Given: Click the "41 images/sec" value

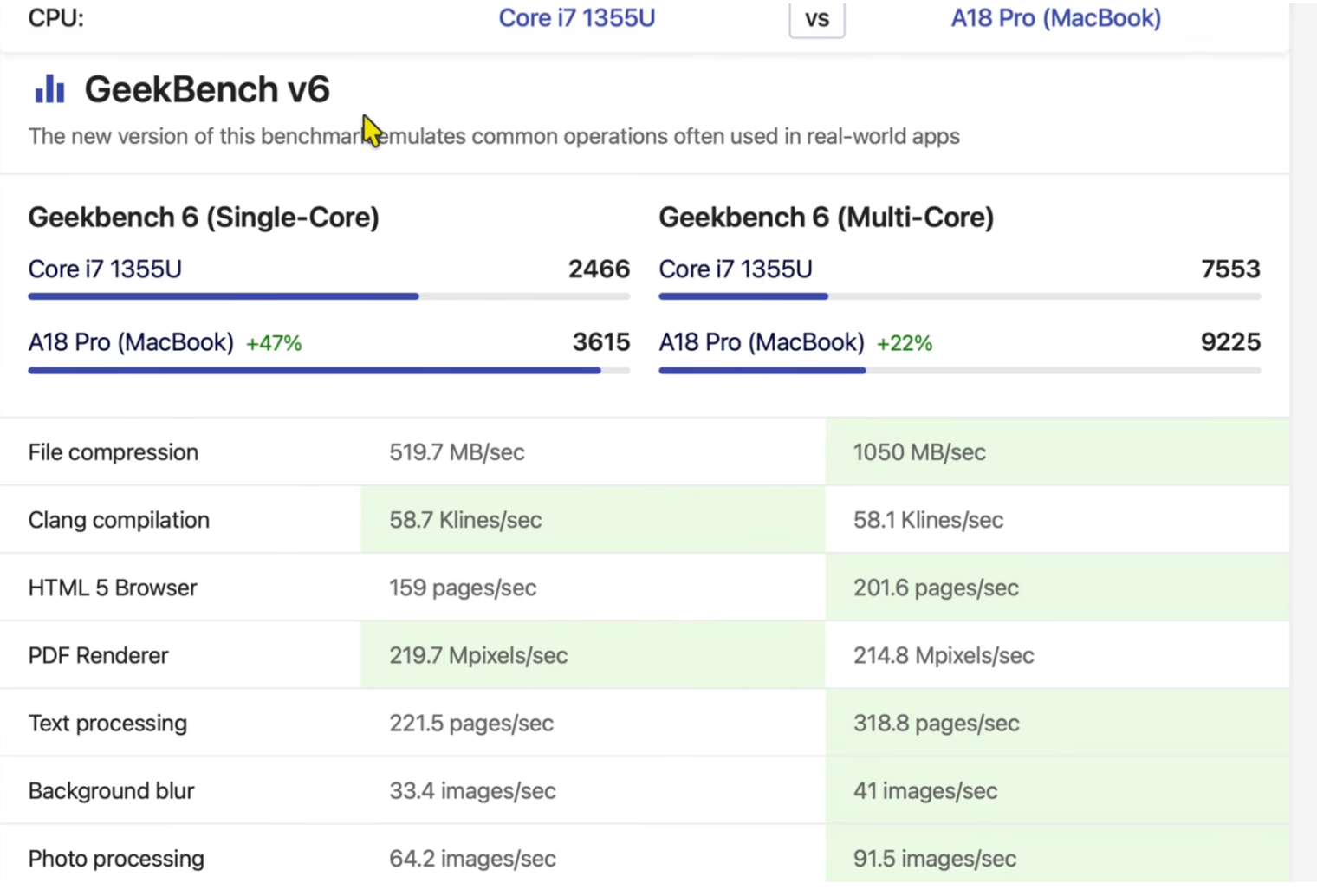Looking at the screenshot, I should coord(925,790).
